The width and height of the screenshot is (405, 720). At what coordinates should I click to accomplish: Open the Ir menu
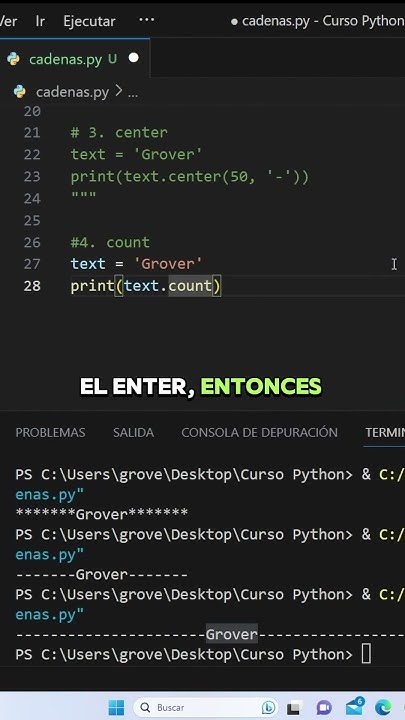40,21
